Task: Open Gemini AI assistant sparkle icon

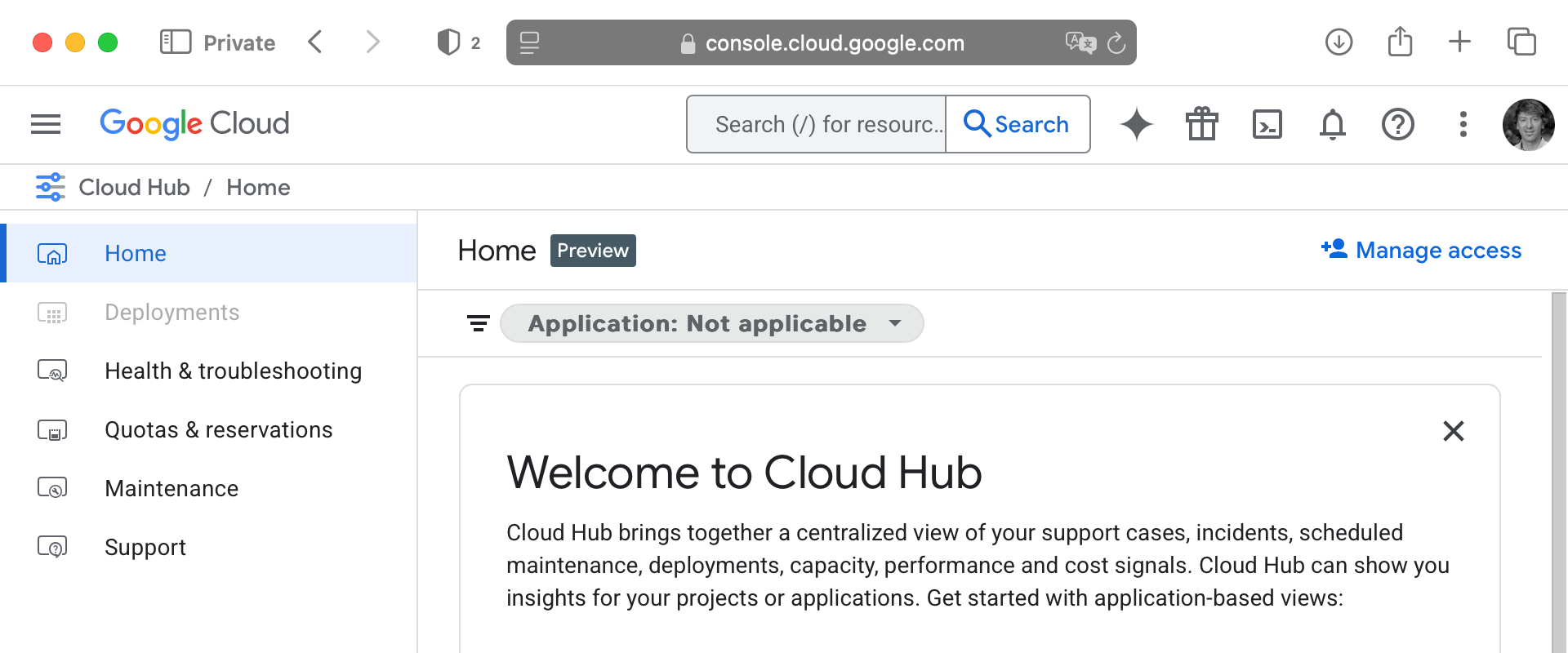Action: pyautogui.click(x=1136, y=124)
